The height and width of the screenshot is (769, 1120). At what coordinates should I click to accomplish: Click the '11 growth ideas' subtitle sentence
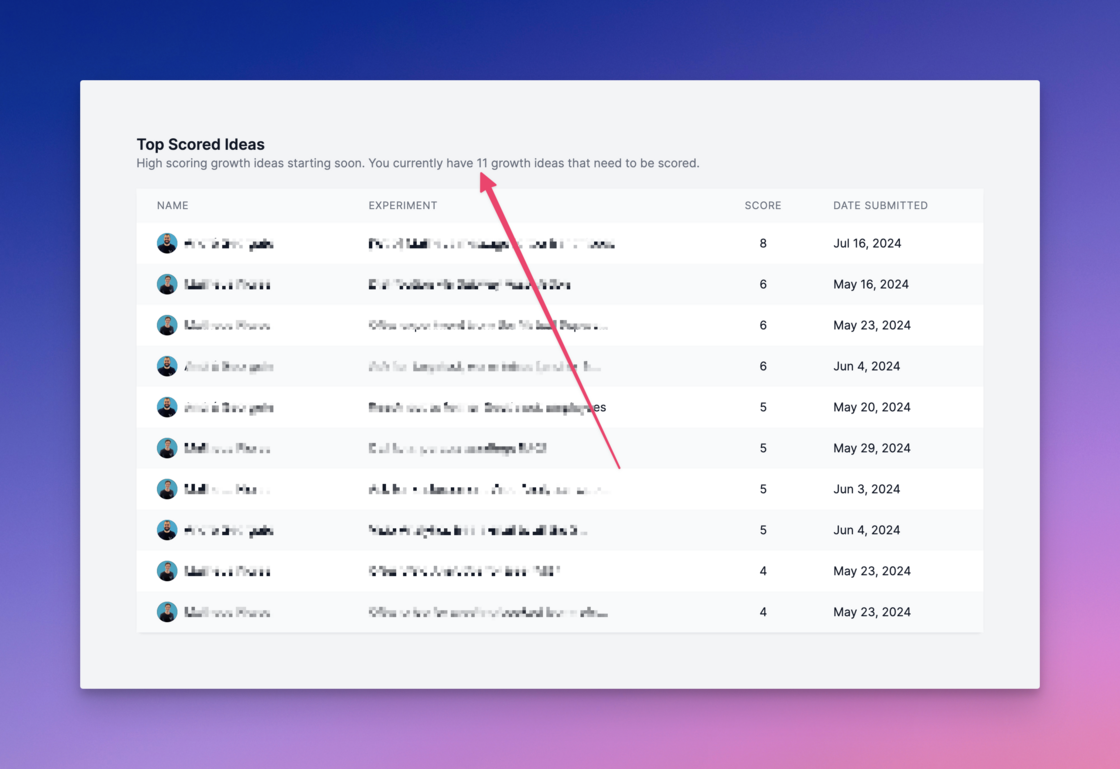click(418, 164)
